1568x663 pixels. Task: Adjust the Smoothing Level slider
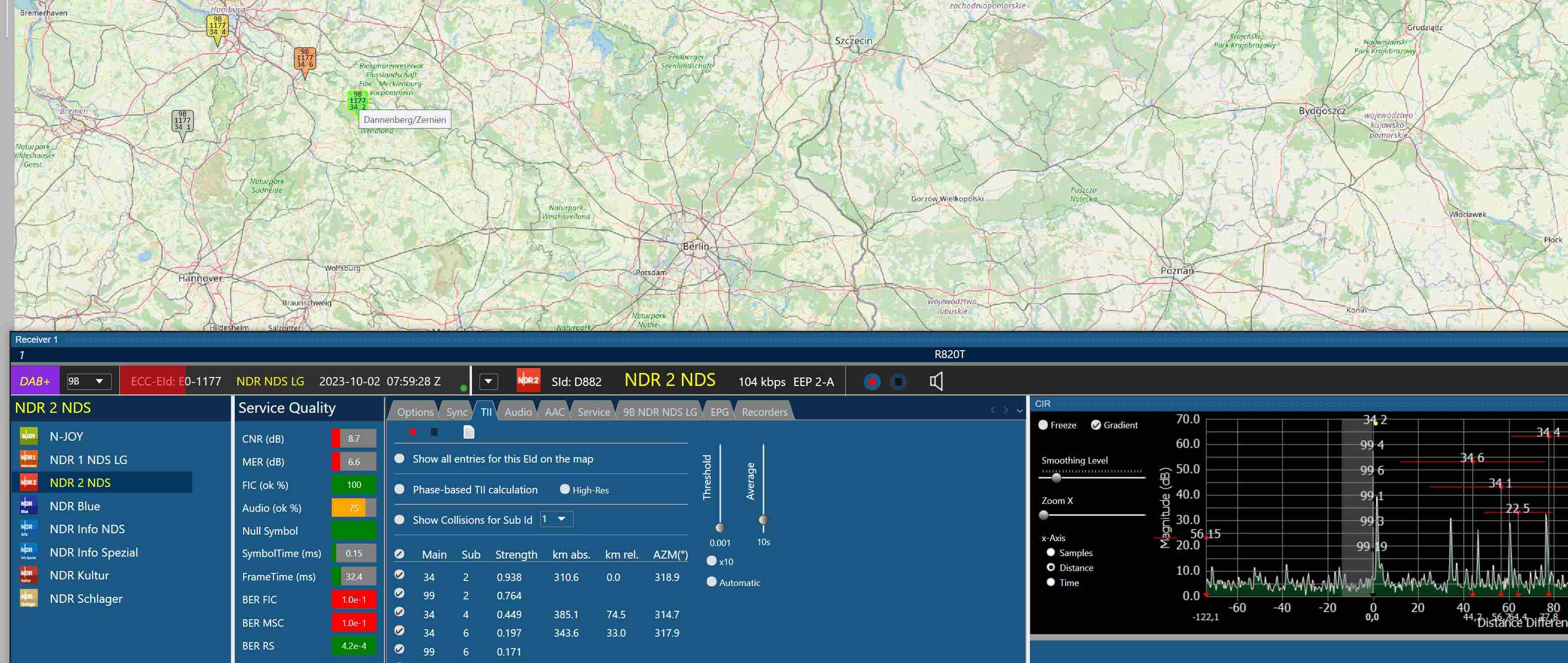pyautogui.click(x=1057, y=477)
